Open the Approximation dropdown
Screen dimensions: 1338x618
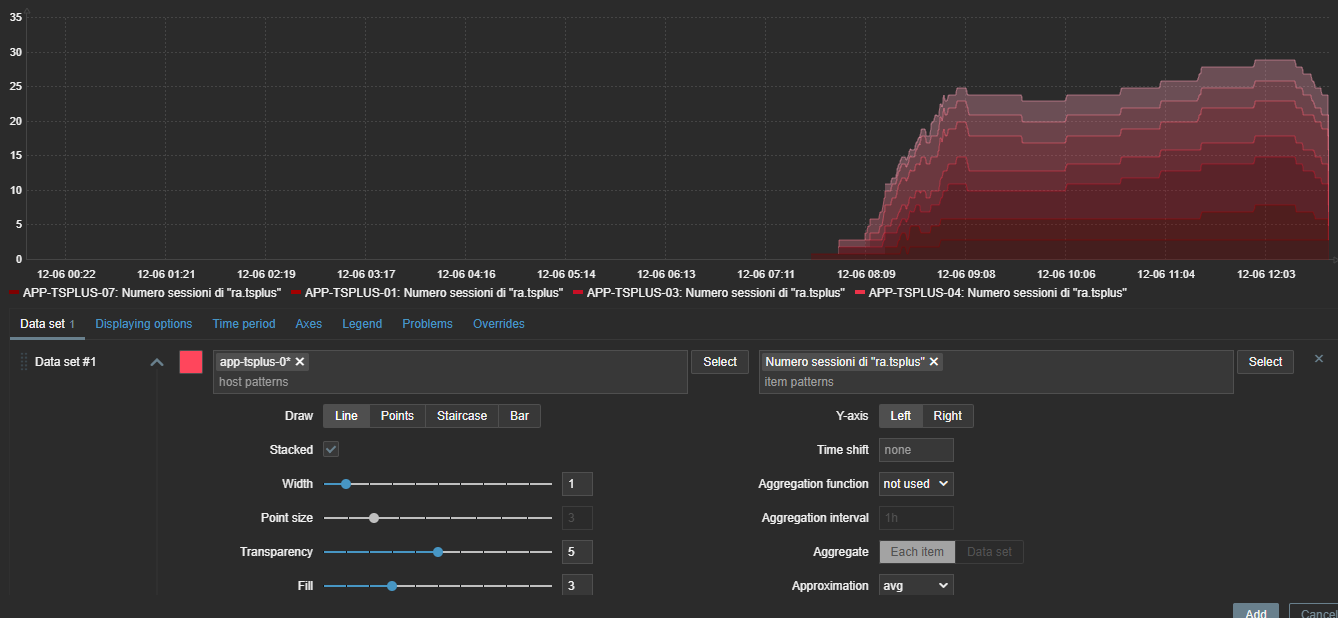916,586
